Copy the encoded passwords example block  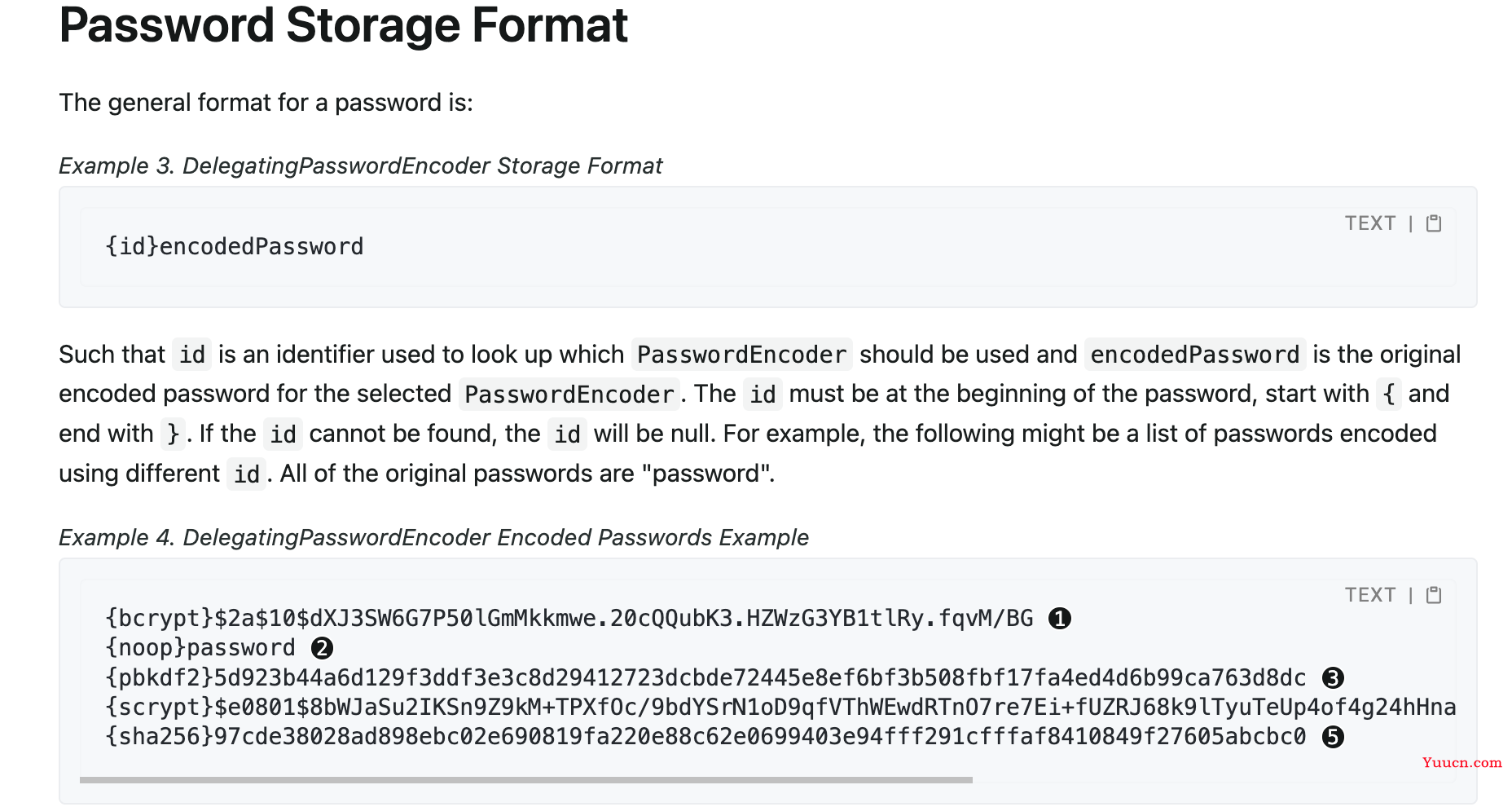click(x=1434, y=595)
